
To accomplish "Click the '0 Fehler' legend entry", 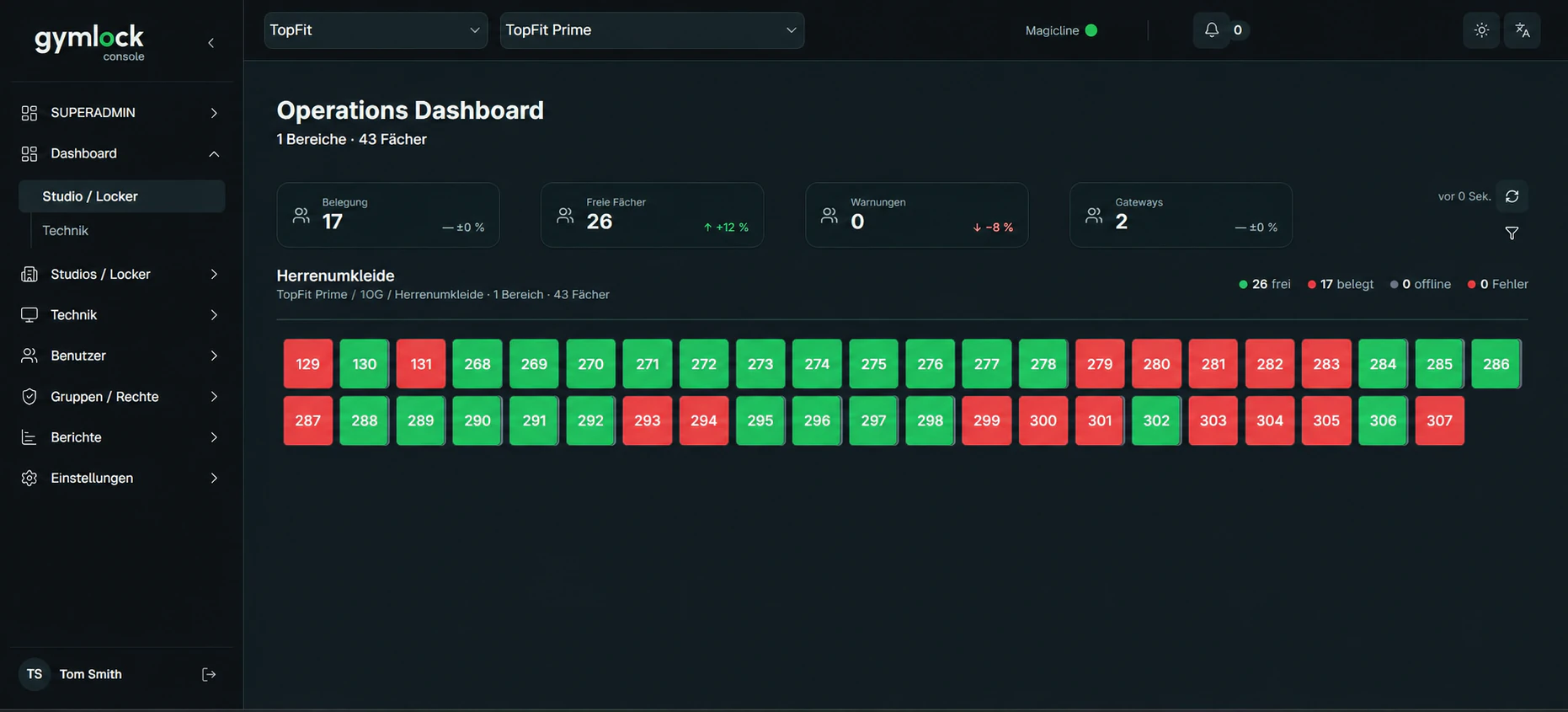I will coord(1498,285).
